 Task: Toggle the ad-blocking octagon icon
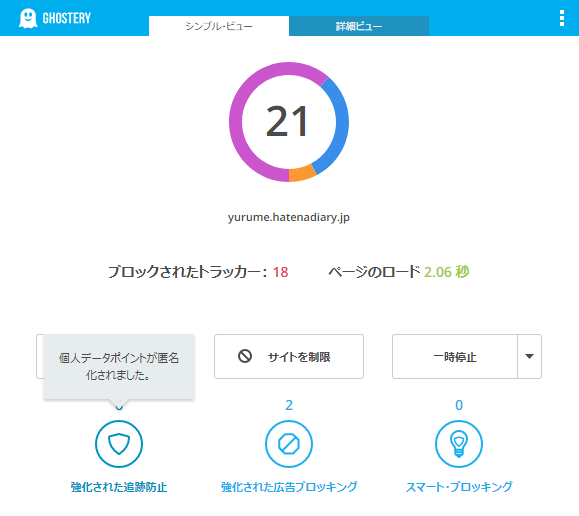[x=289, y=444]
